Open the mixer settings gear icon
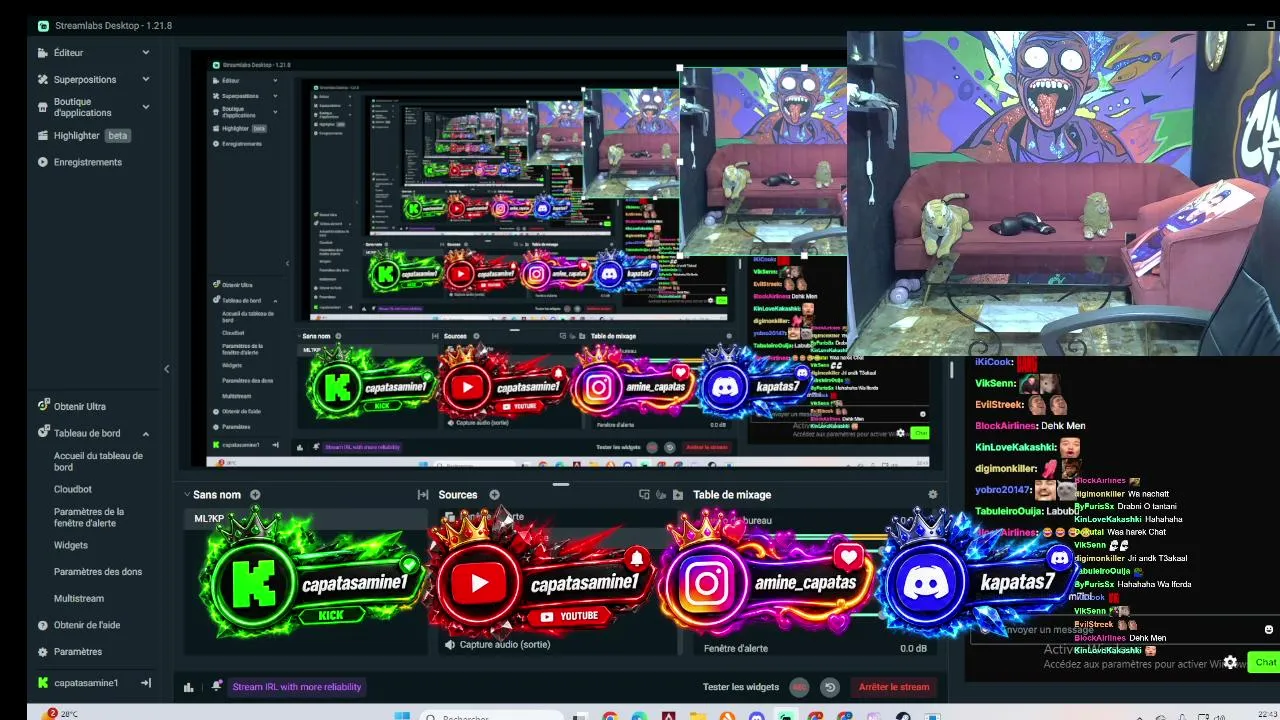The height and width of the screenshot is (720, 1280). pyautogui.click(x=933, y=495)
